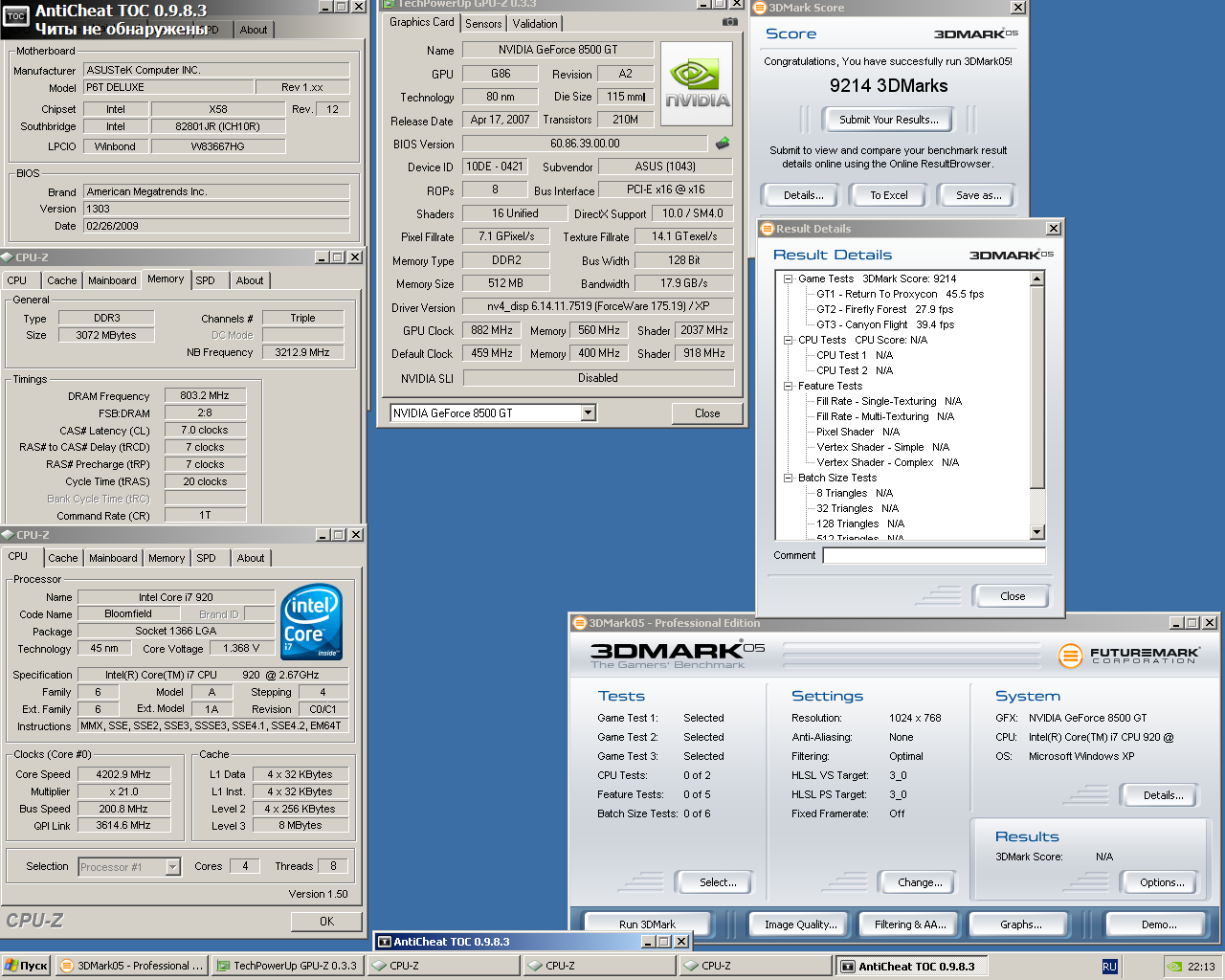Select the Vertex Shader - Complex row
This screenshot has width=1225, height=980.
click(887, 462)
